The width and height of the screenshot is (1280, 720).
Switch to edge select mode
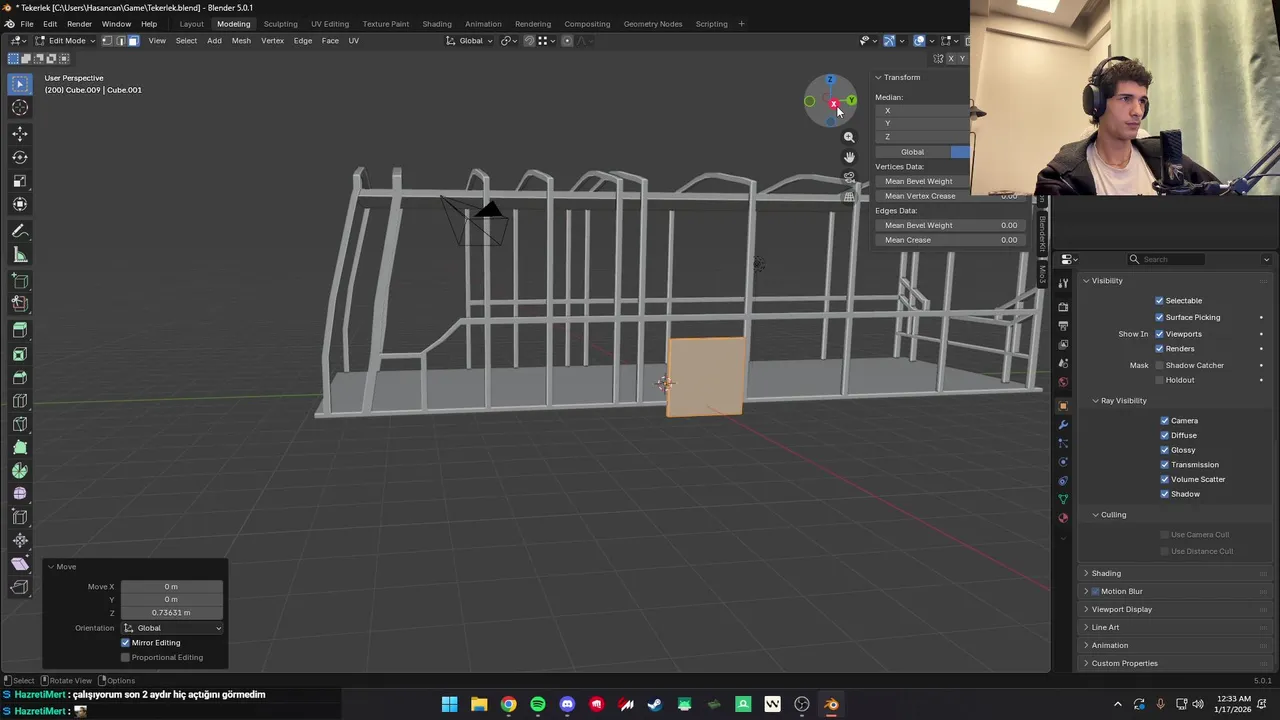120,41
